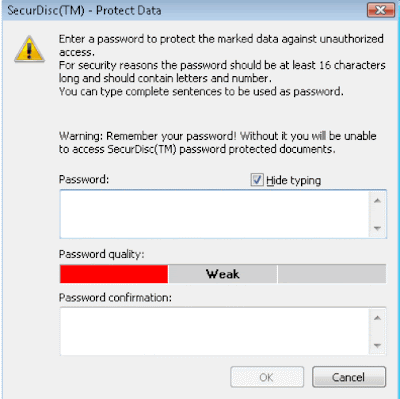Click inside the Password text field

(x=214, y=214)
